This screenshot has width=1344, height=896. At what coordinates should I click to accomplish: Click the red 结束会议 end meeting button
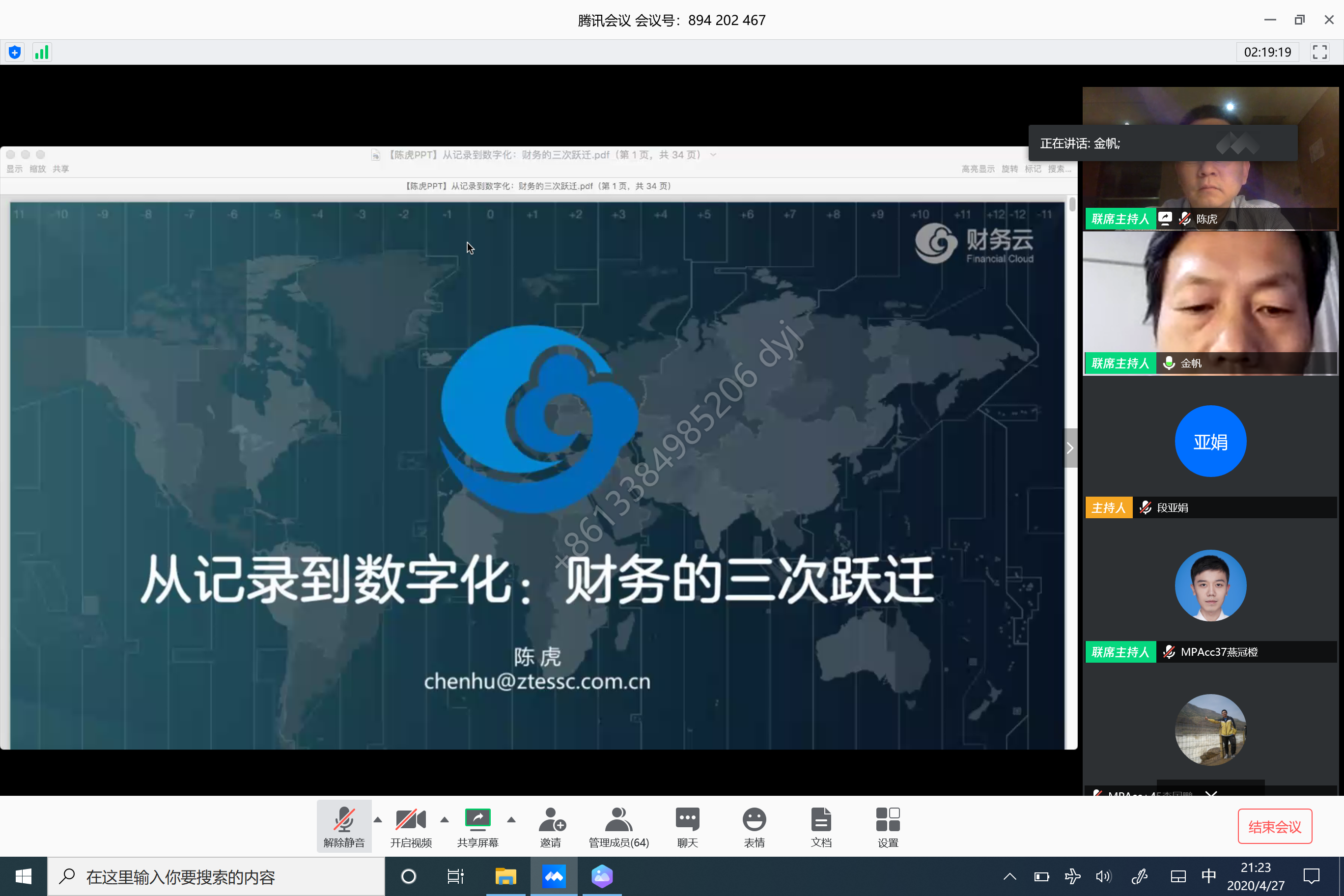(x=1274, y=826)
